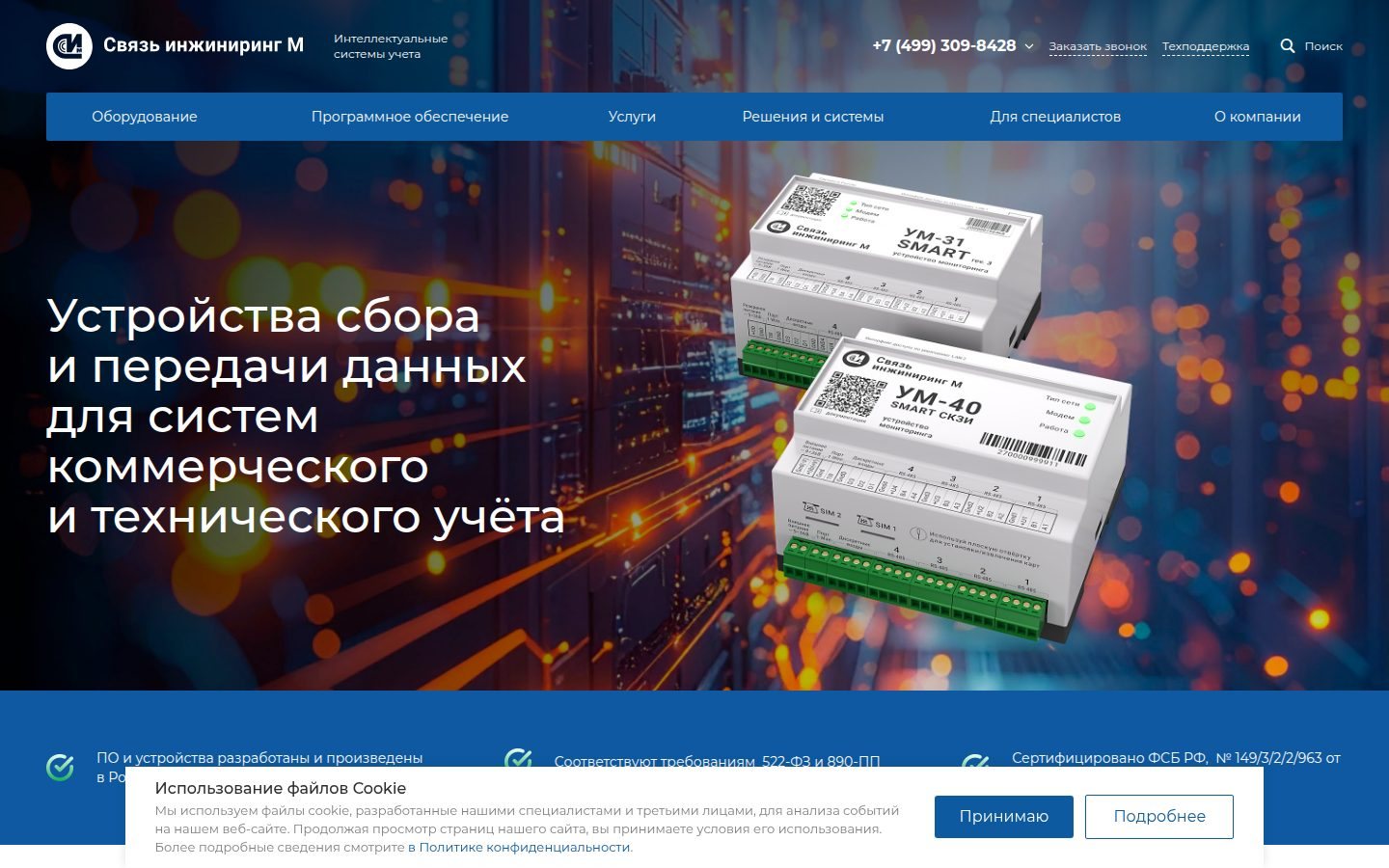This screenshot has width=1389, height=868.
Task: Click the Поиск search label
Action: (1323, 46)
